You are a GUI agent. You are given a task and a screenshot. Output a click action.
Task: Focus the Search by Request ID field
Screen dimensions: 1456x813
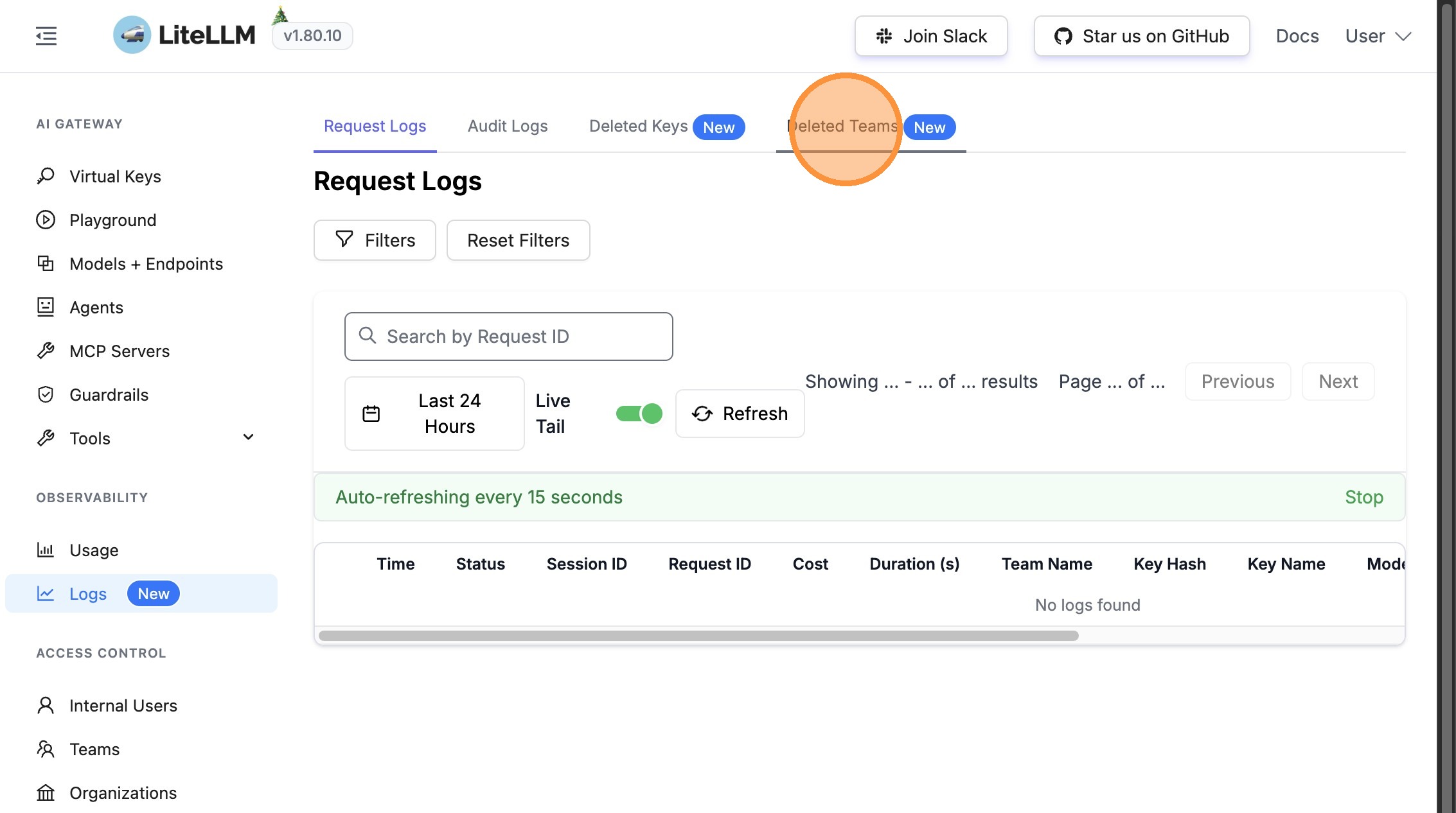tap(508, 337)
